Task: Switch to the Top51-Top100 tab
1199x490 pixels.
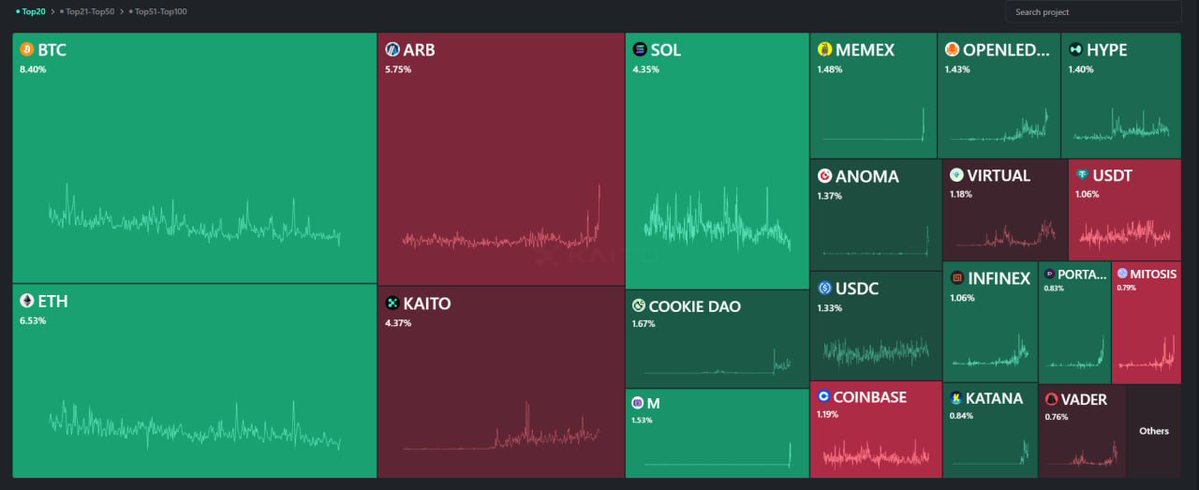Action: pyautogui.click(x=158, y=11)
